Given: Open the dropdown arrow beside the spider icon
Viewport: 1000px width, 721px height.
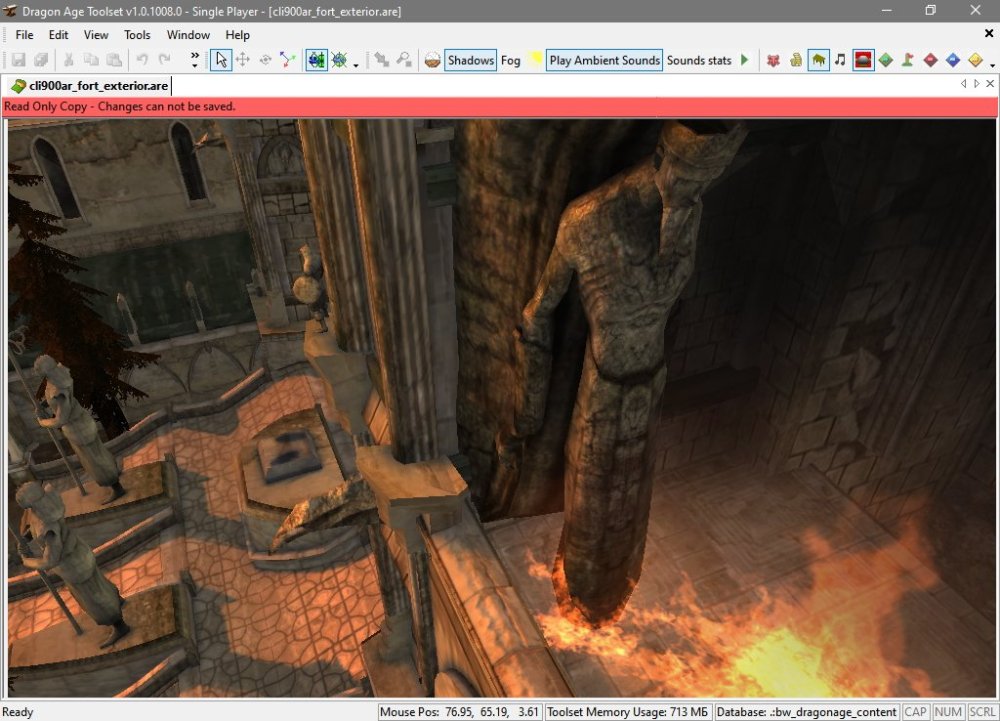Looking at the screenshot, I should [x=356, y=65].
